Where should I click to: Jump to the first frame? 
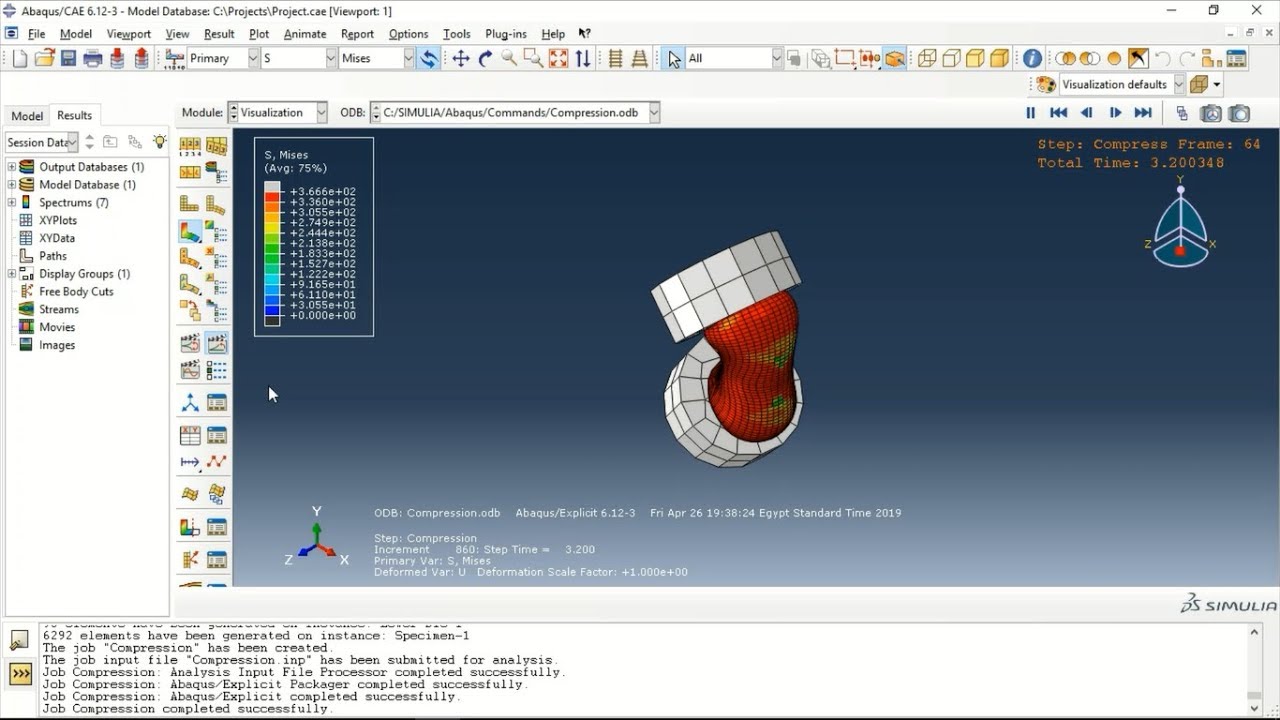coord(1058,113)
